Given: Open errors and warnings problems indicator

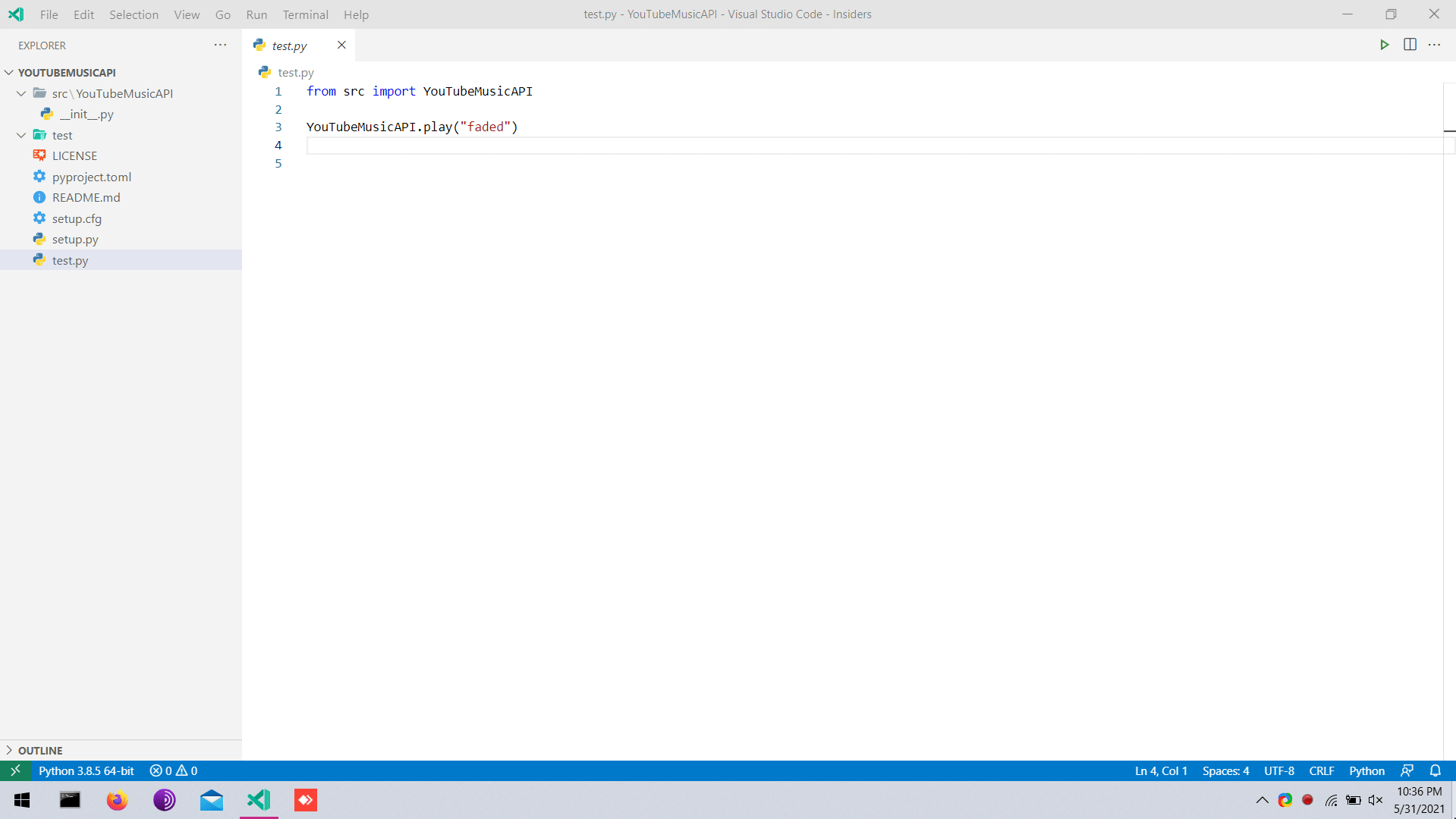Looking at the screenshot, I should 174,770.
